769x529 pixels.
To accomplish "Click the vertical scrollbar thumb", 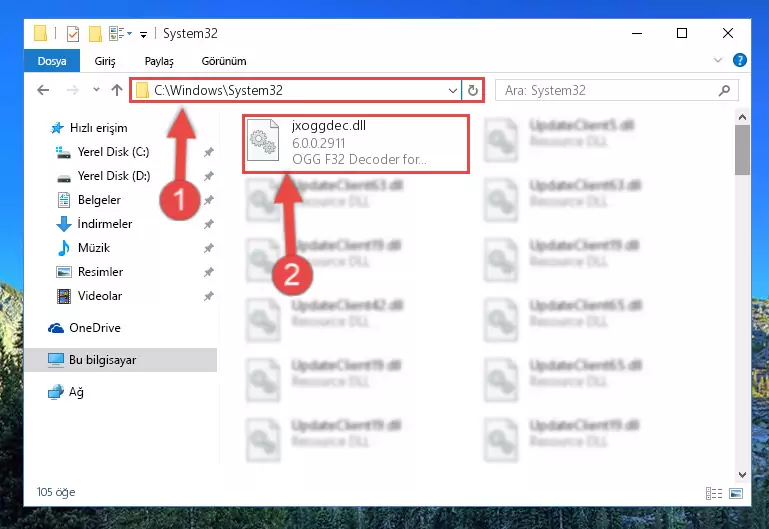I will pyautogui.click(x=742, y=150).
